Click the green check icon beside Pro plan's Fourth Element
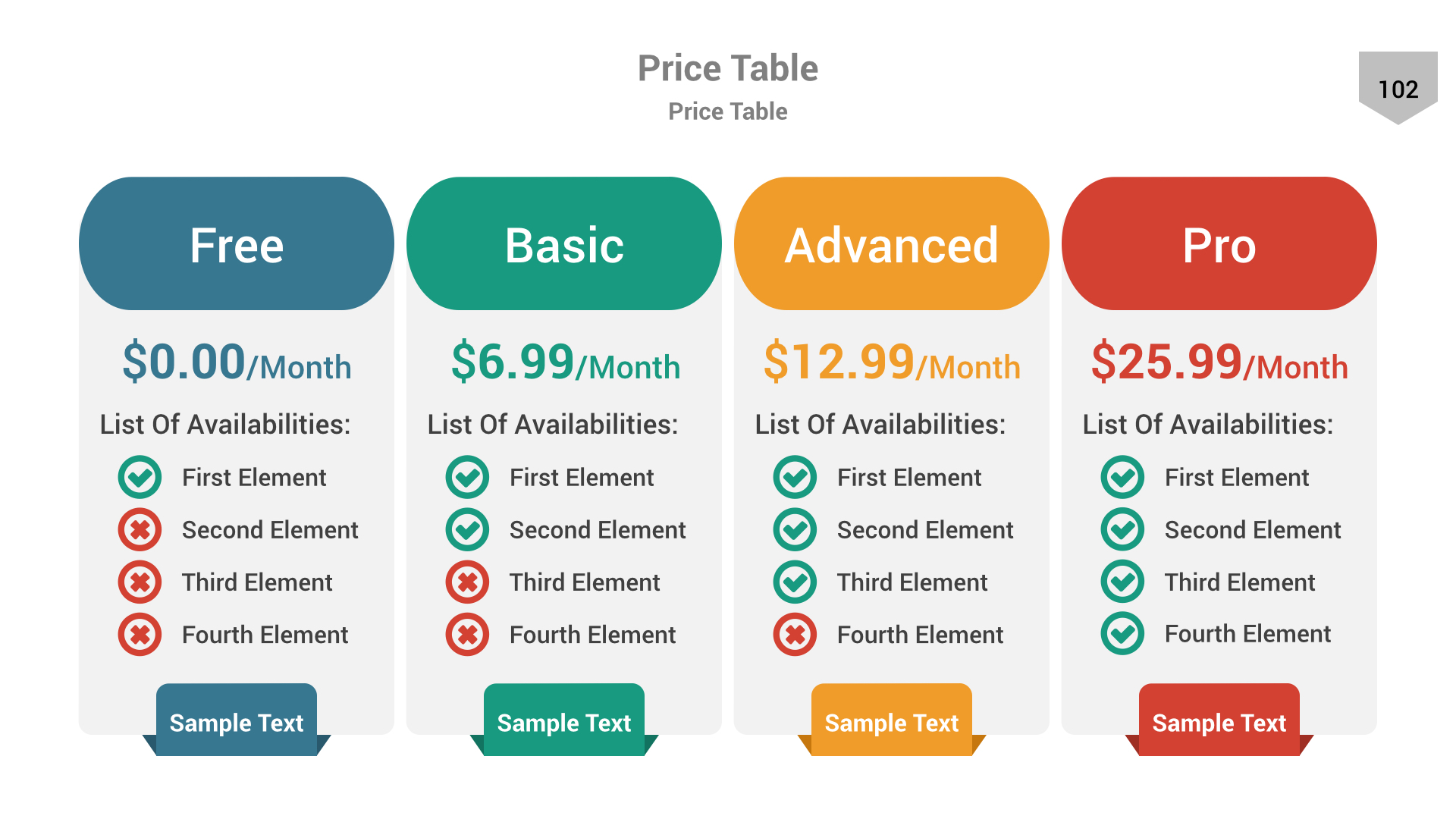 tap(1122, 633)
